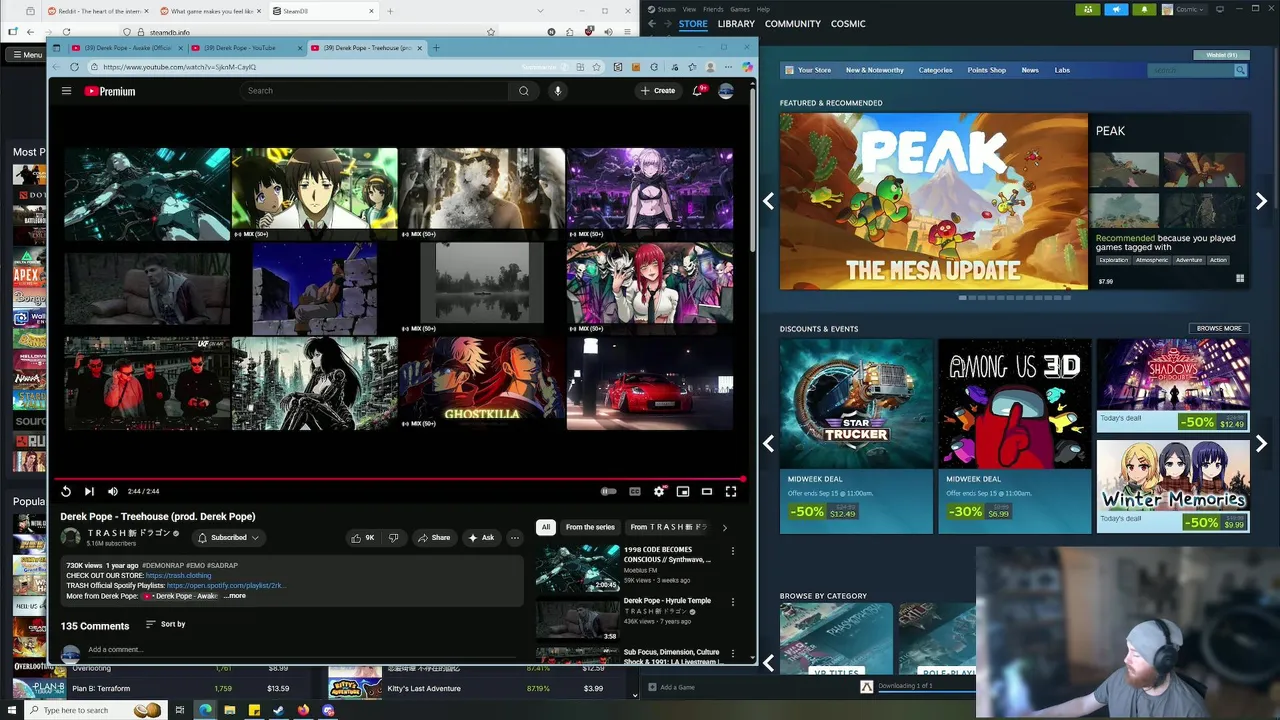Go back in Steam navigation
The height and width of the screenshot is (720, 1280).
(x=652, y=24)
